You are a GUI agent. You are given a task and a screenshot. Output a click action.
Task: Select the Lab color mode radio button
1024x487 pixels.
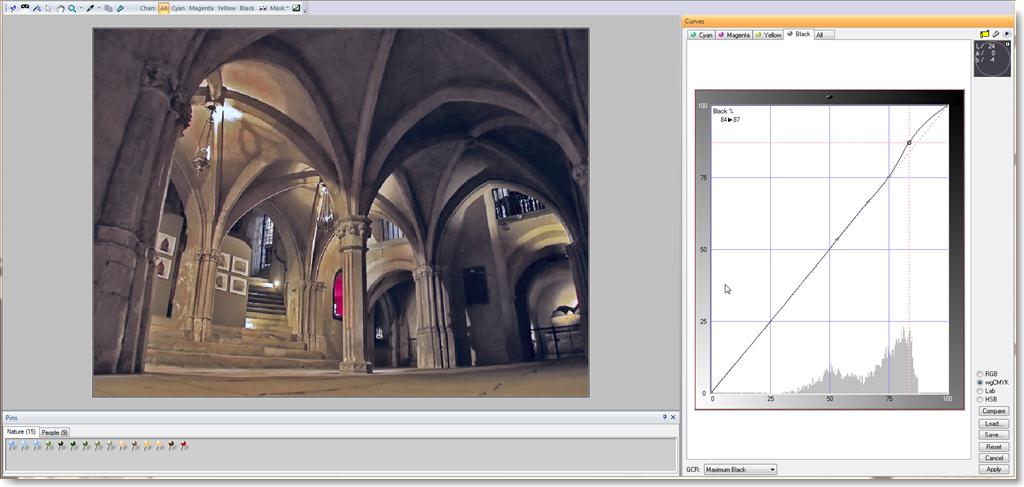[980, 391]
